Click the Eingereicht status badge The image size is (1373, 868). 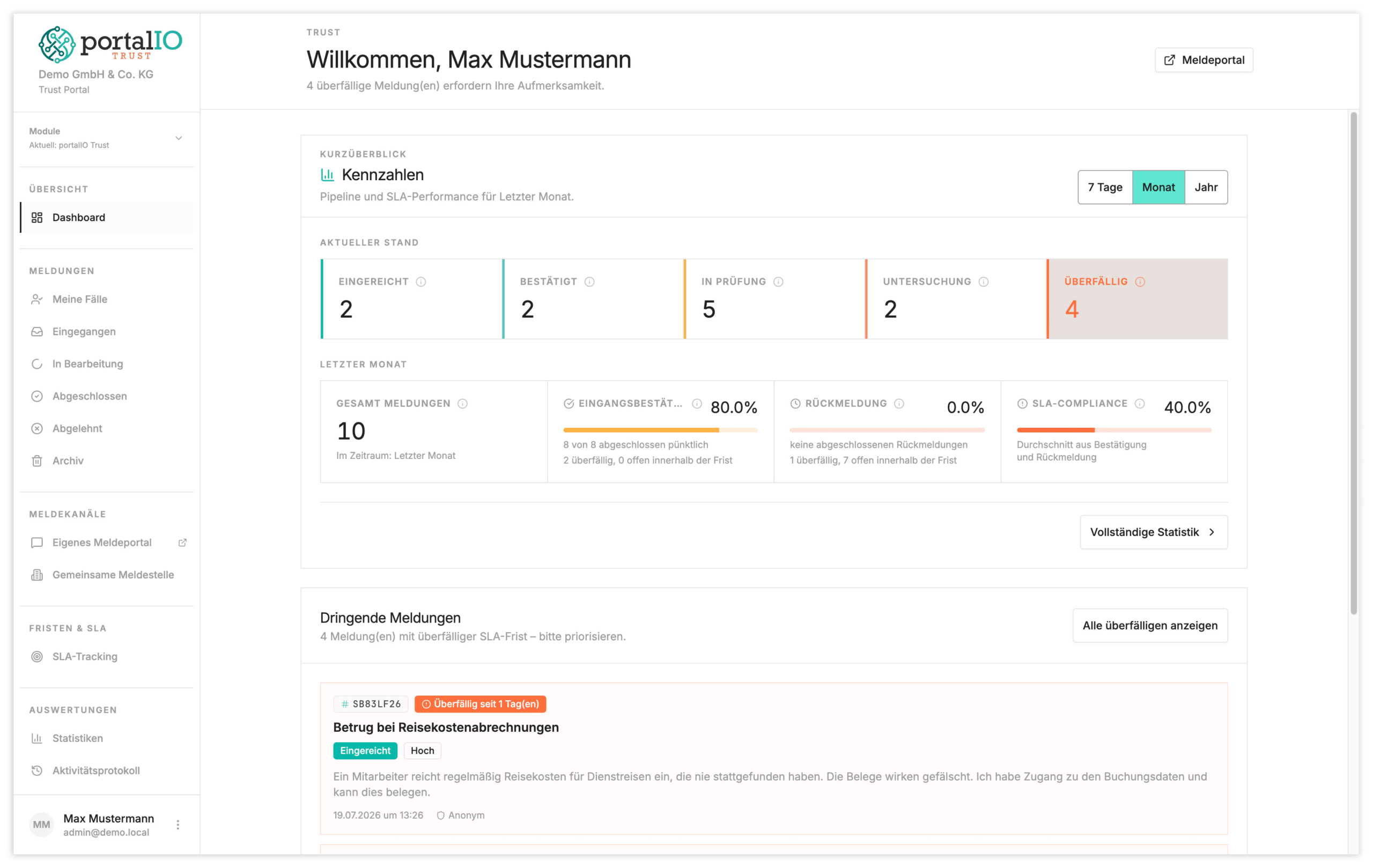tap(365, 751)
